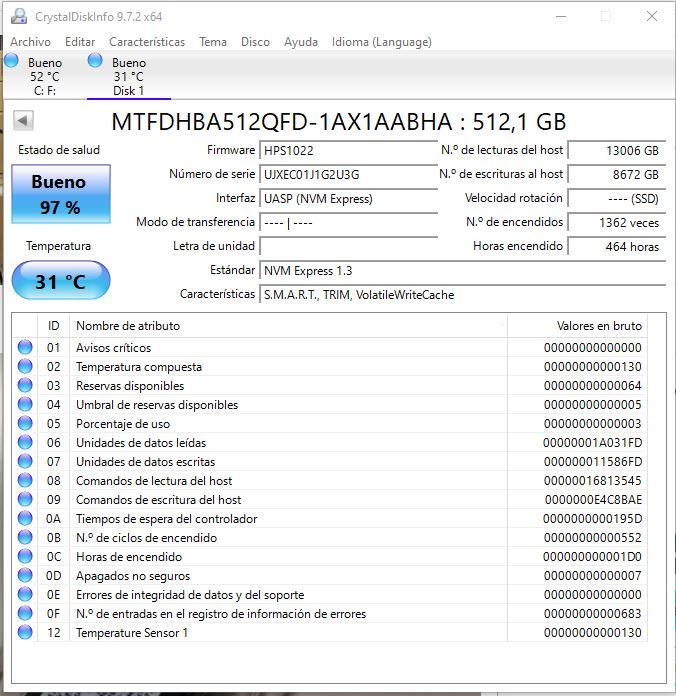Click status orb for Apagados no seguros row

(25, 575)
